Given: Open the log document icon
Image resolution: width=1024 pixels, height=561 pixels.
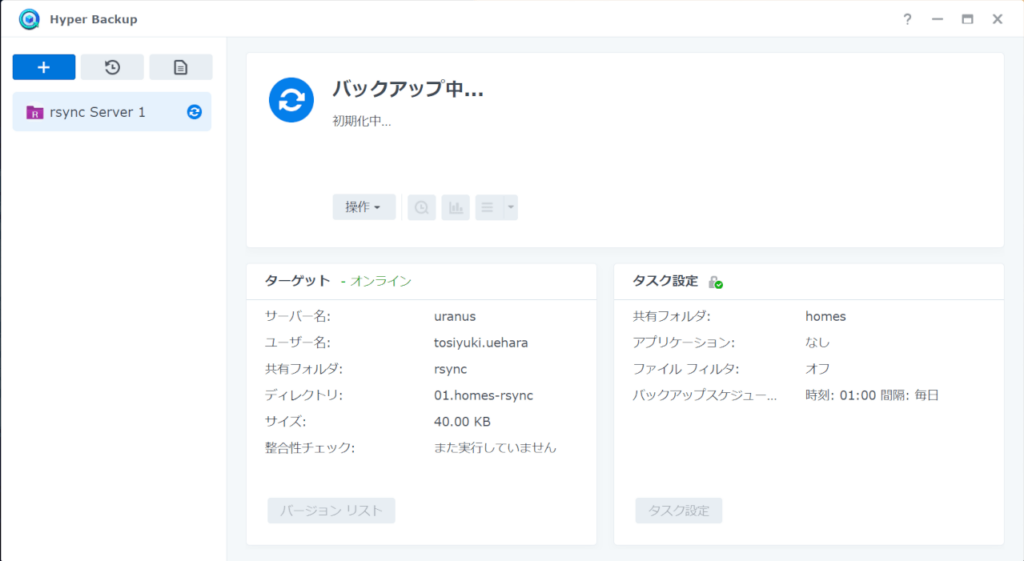Looking at the screenshot, I should (x=180, y=67).
